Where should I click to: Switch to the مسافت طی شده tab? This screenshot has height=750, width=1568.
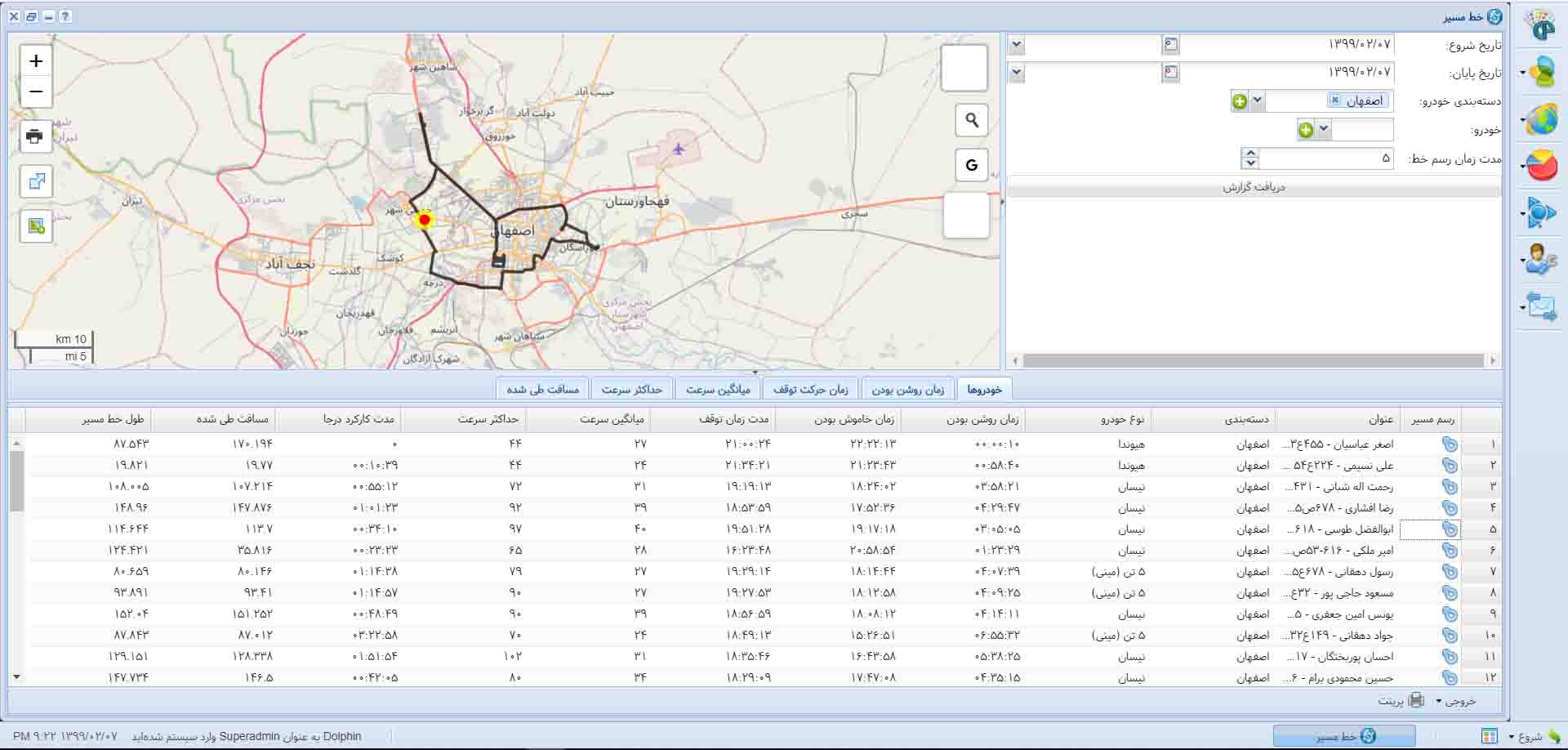(543, 389)
